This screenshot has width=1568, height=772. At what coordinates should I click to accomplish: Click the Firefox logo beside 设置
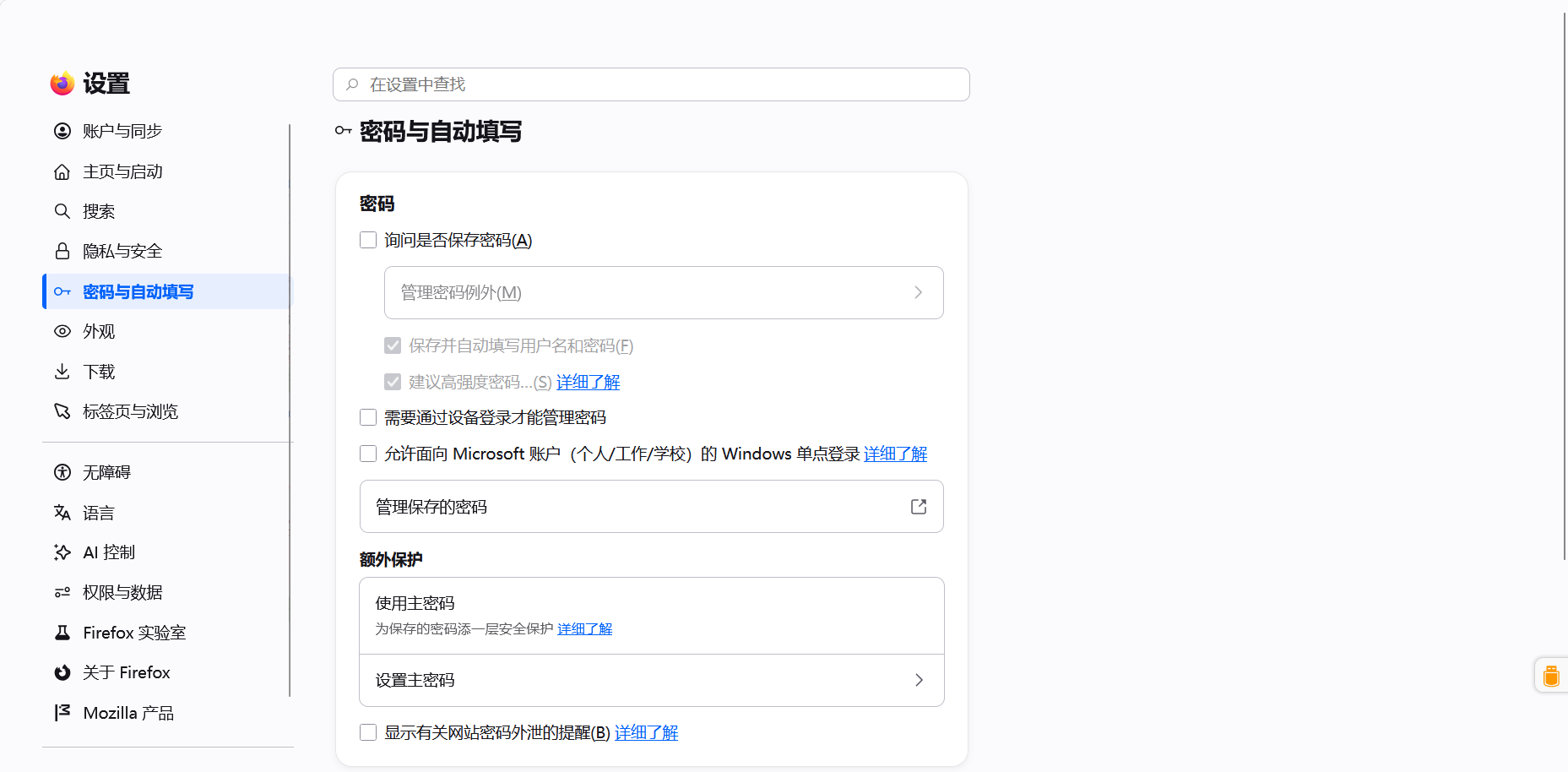(x=62, y=84)
